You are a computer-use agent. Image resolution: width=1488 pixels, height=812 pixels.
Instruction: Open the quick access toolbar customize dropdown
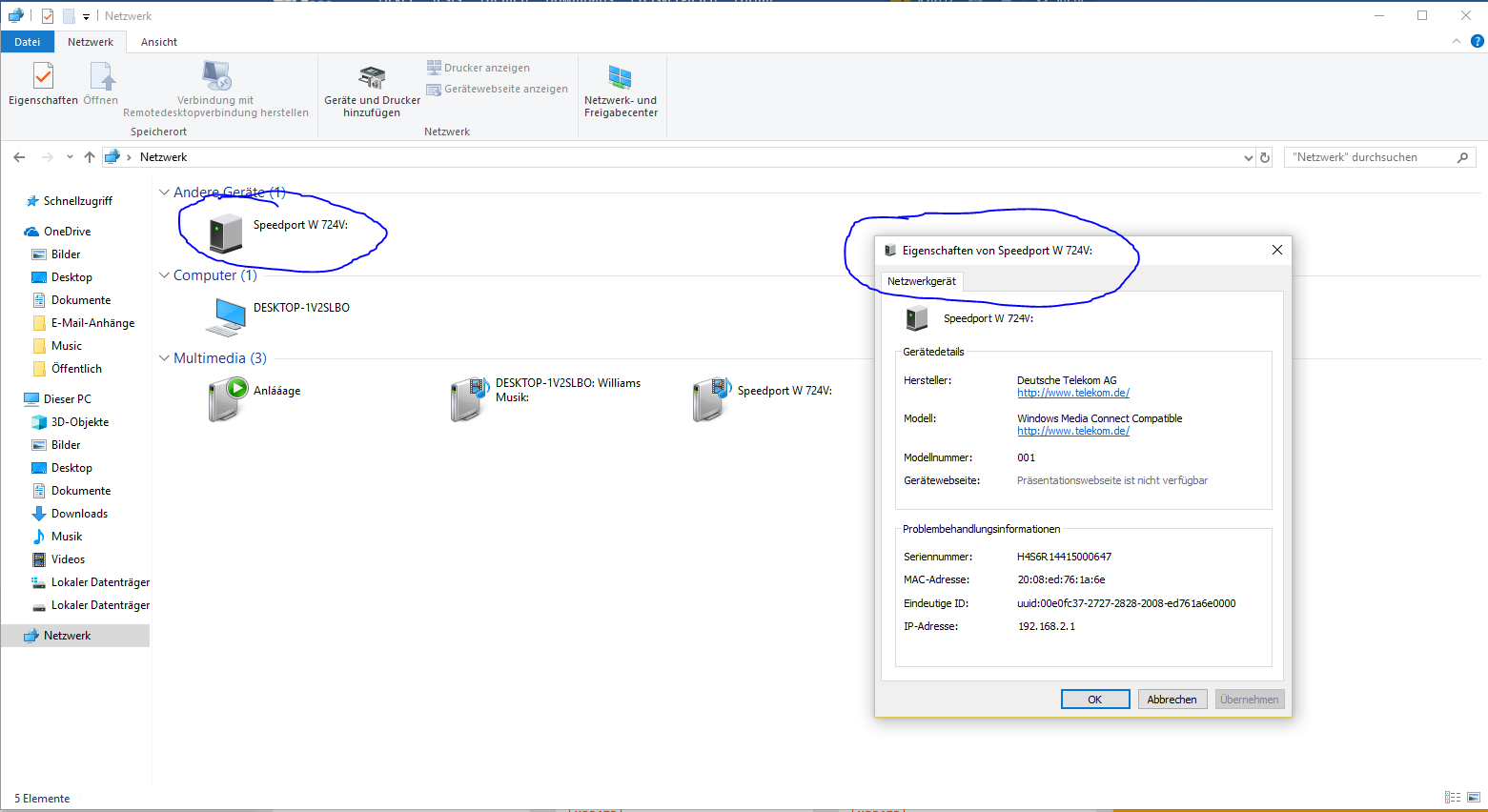coord(86,17)
